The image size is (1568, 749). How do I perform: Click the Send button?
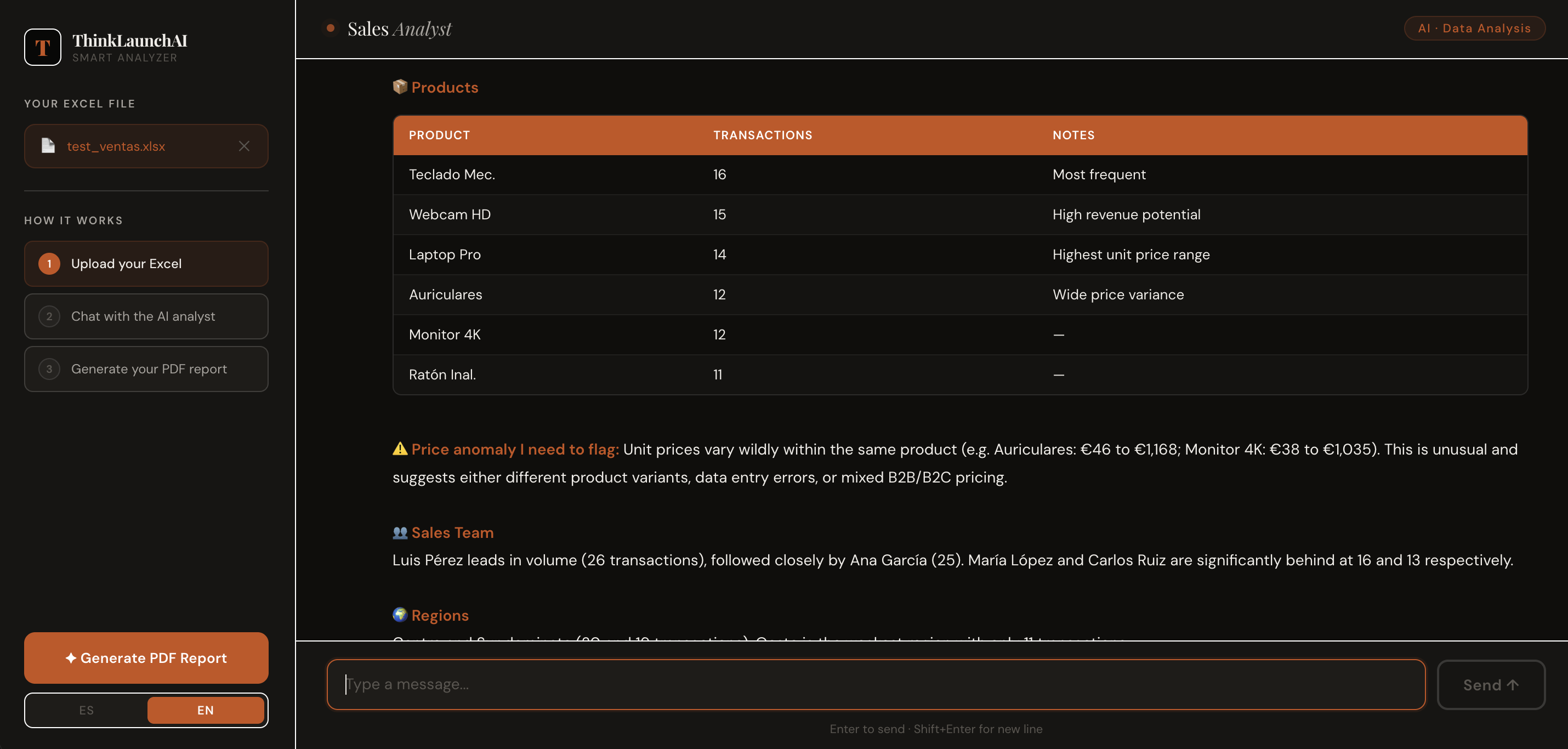(1491, 684)
